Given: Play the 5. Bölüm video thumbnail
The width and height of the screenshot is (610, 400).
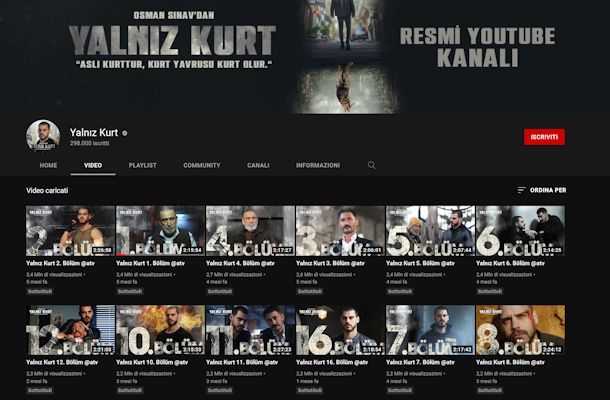Looking at the screenshot, I should pos(430,231).
